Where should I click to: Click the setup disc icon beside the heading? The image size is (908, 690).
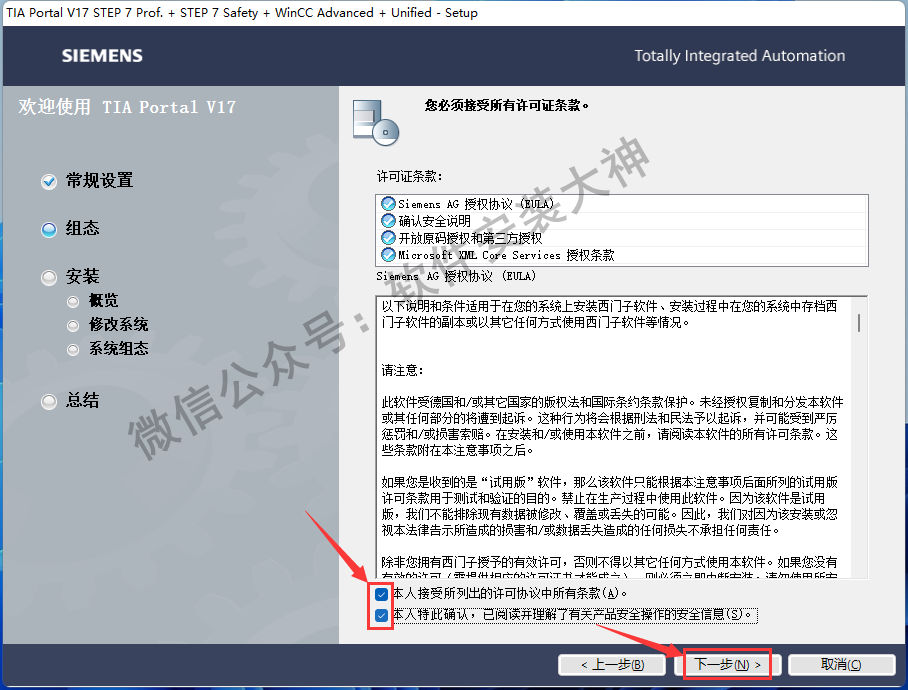click(376, 122)
